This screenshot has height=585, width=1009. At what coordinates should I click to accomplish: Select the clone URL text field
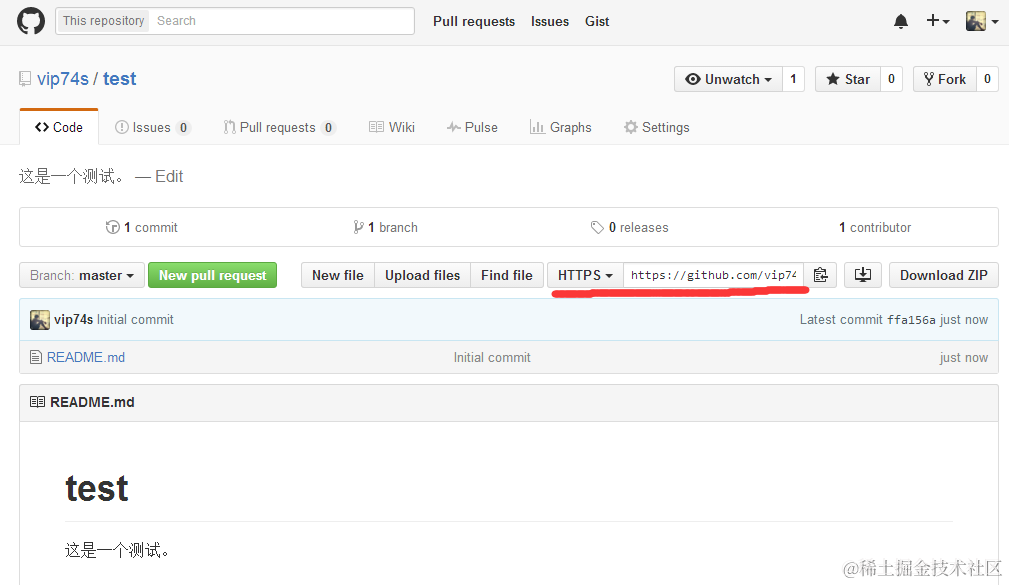714,275
